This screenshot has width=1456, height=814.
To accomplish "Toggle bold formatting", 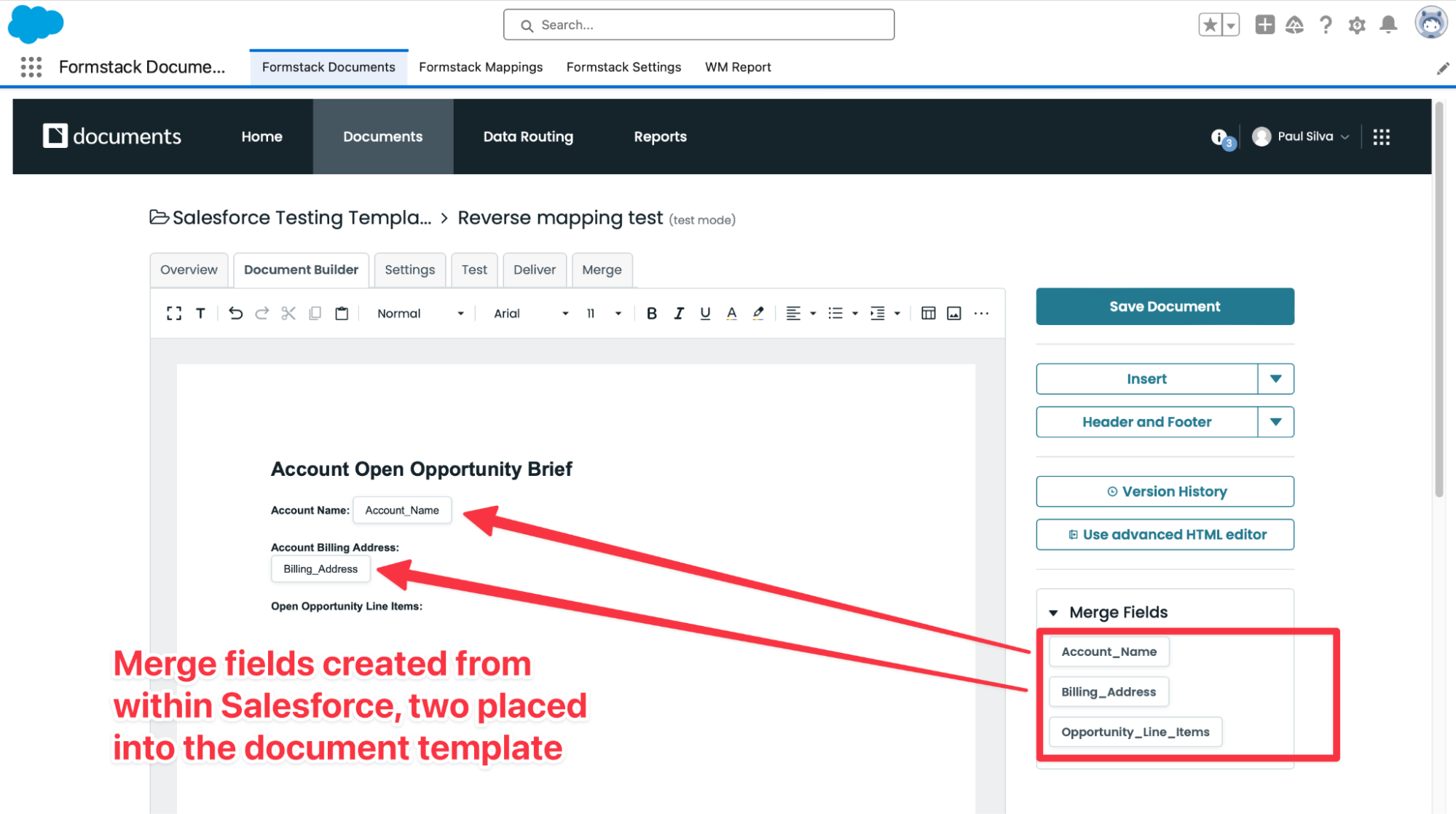I will [x=652, y=313].
